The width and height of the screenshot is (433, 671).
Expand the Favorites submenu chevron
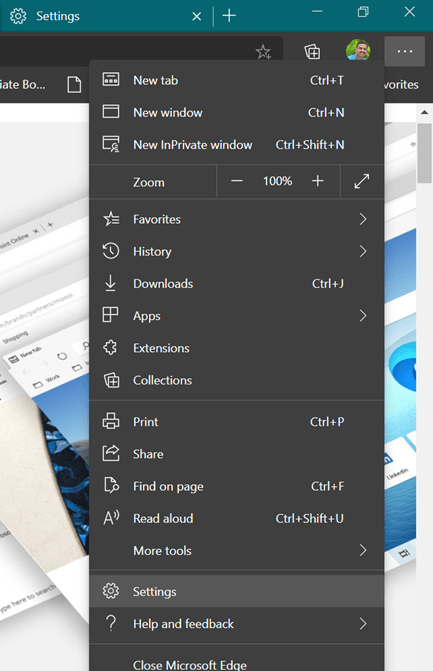pyautogui.click(x=363, y=219)
